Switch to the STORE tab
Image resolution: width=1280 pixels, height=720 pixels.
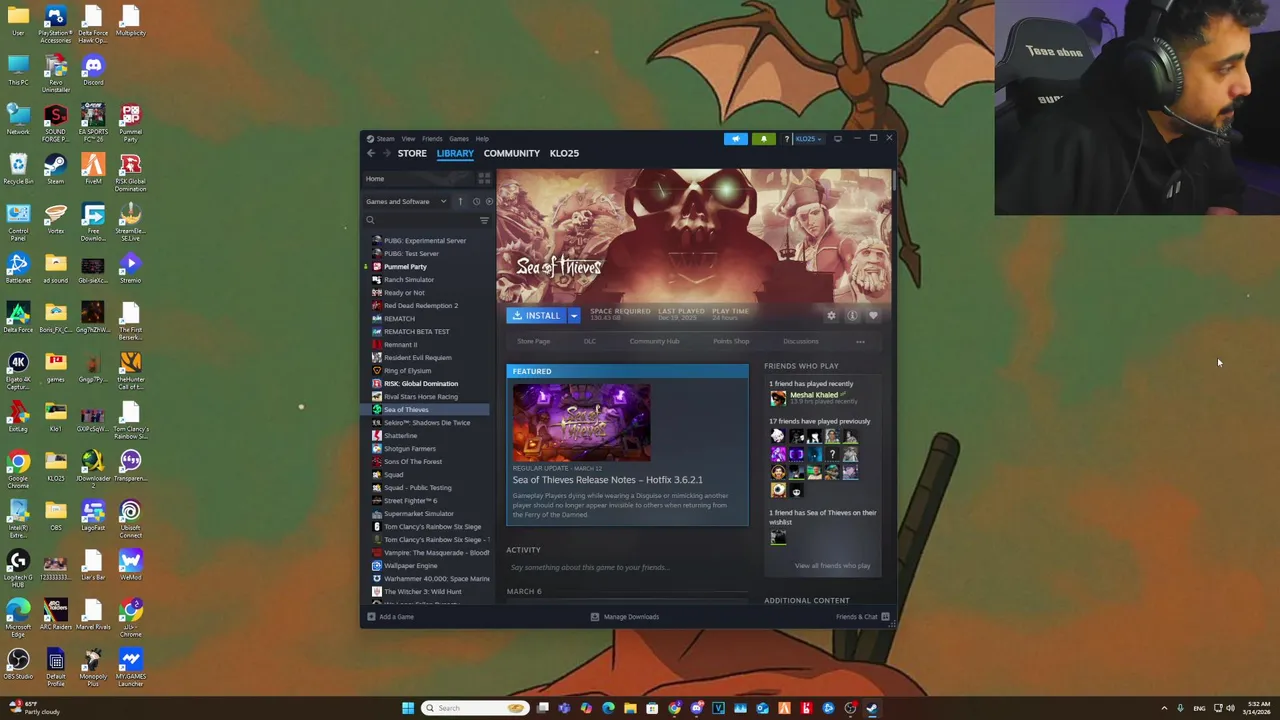(412, 153)
